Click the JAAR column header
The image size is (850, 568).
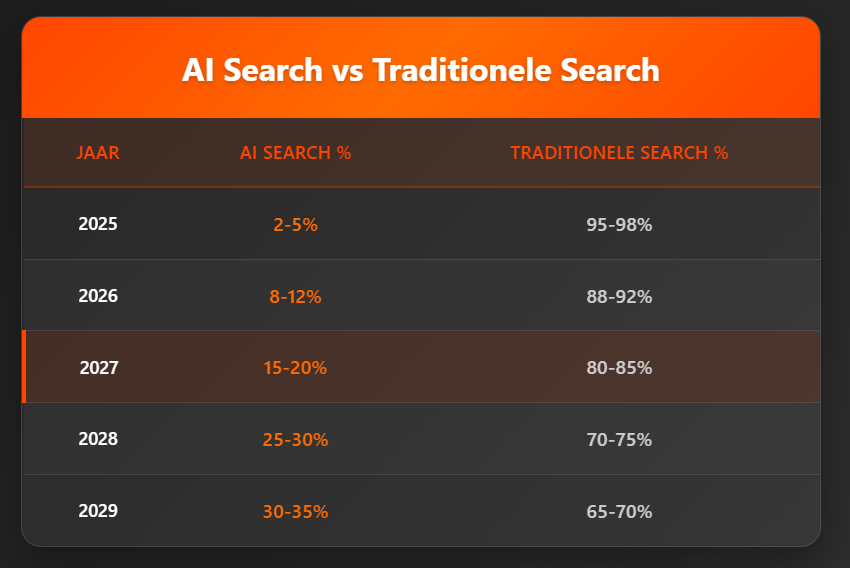[x=98, y=153]
